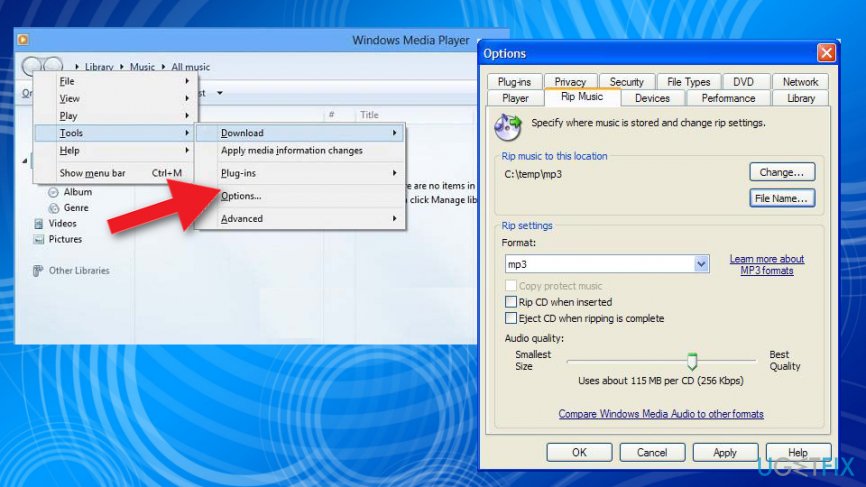Click the C:\temp\mp3 rip location path
The width and height of the screenshot is (866, 487).
[x=533, y=174]
